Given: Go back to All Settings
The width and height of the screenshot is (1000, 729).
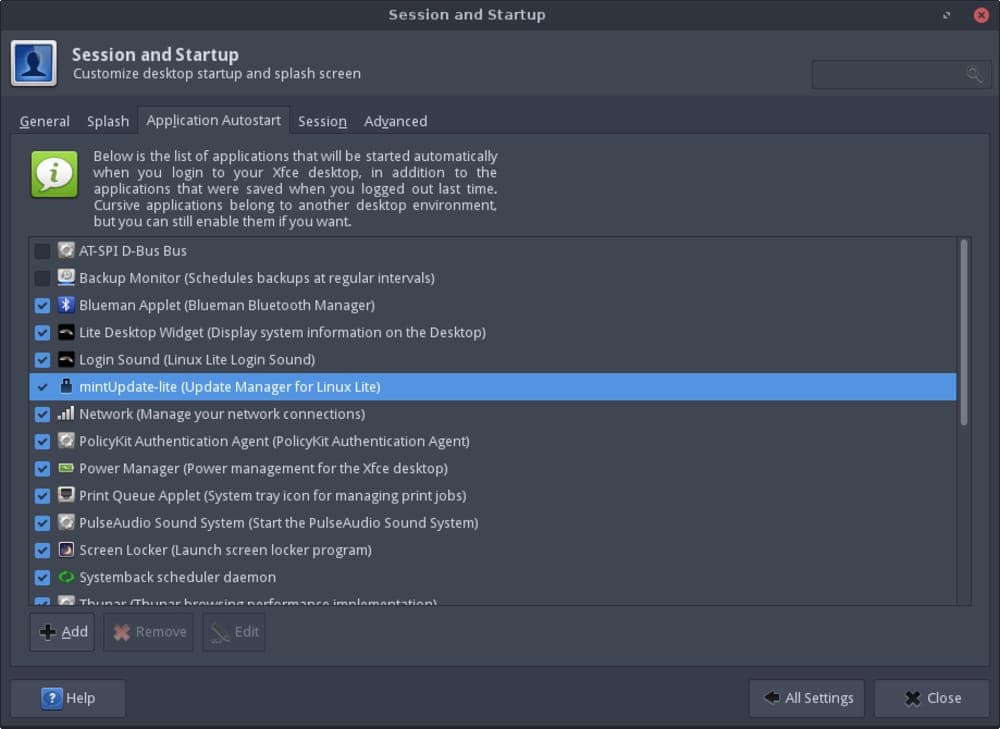Looking at the screenshot, I should pyautogui.click(x=807, y=698).
